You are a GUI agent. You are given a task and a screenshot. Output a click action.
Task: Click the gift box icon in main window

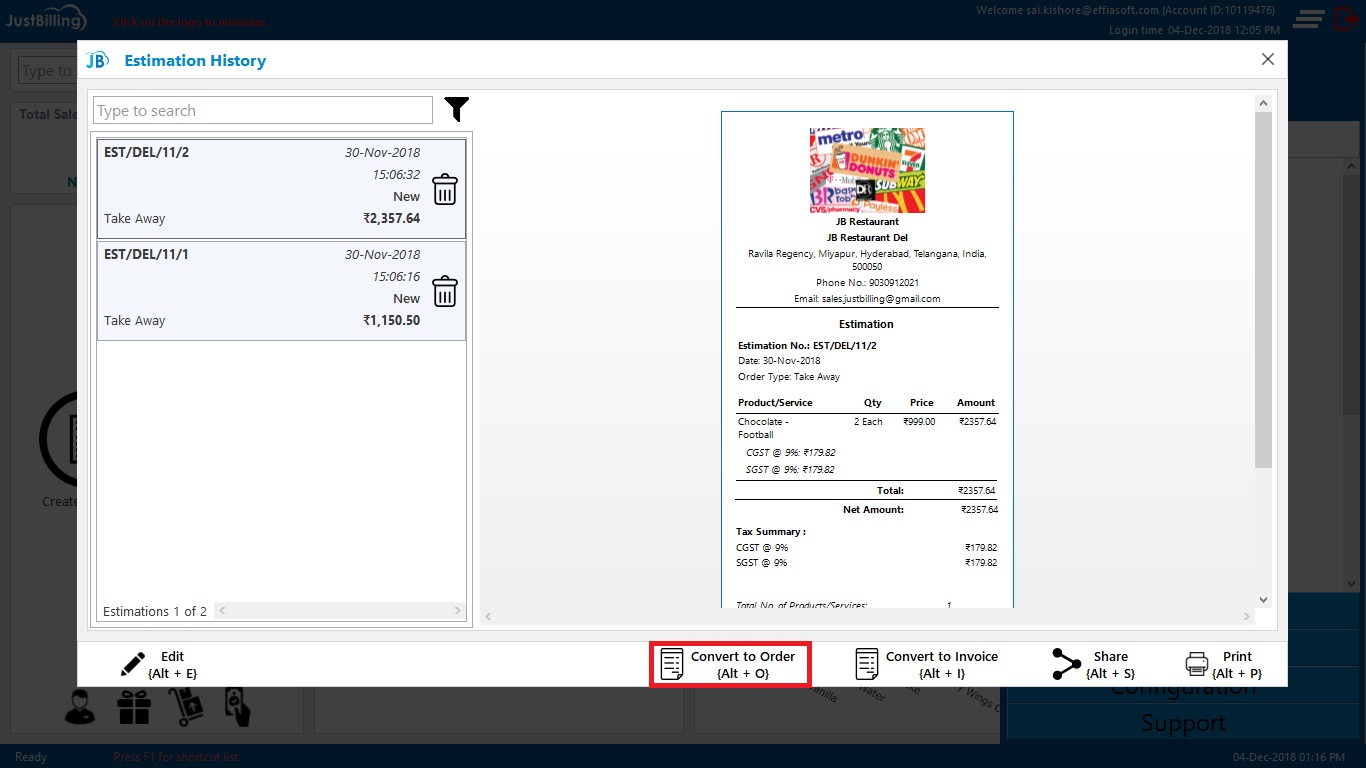tap(133, 708)
